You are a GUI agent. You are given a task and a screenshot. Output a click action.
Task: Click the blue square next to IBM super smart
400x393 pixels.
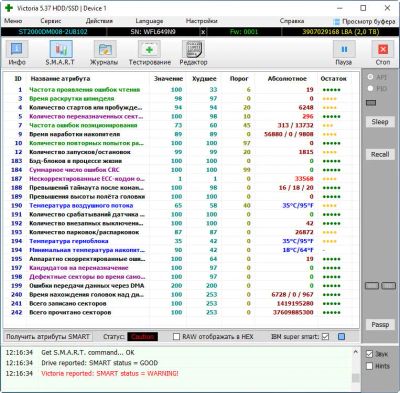point(341,337)
